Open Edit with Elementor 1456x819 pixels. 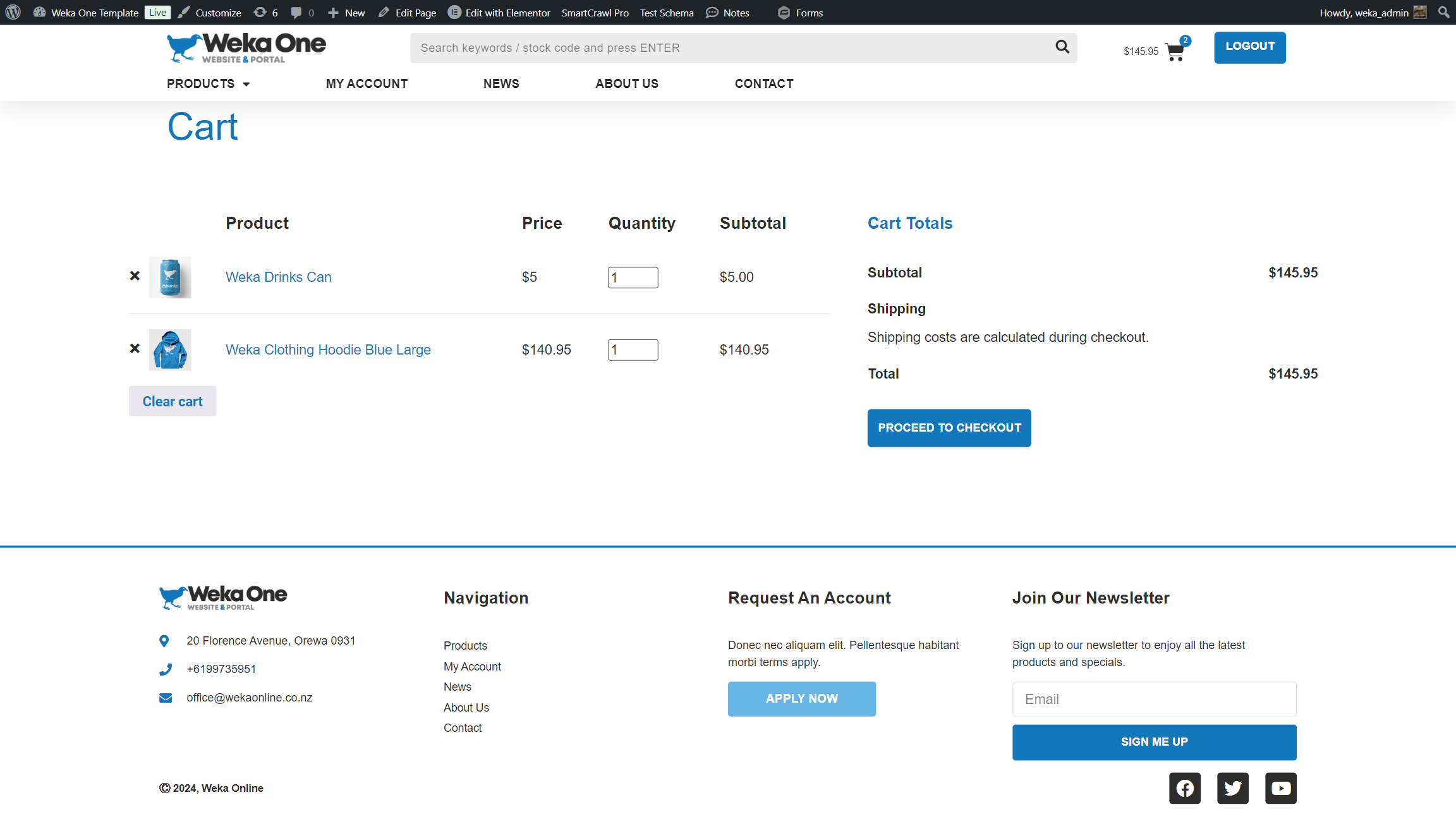coord(499,13)
